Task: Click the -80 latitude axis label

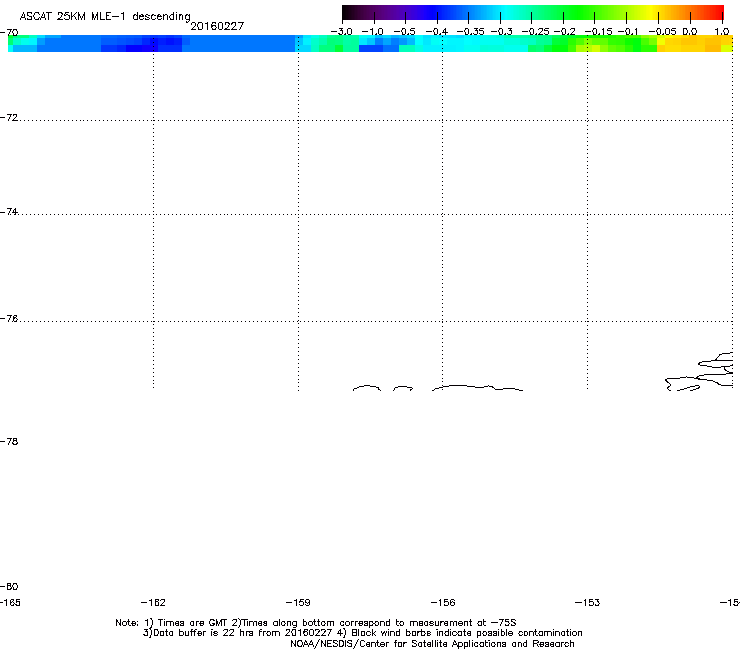Action: click(x=9, y=586)
